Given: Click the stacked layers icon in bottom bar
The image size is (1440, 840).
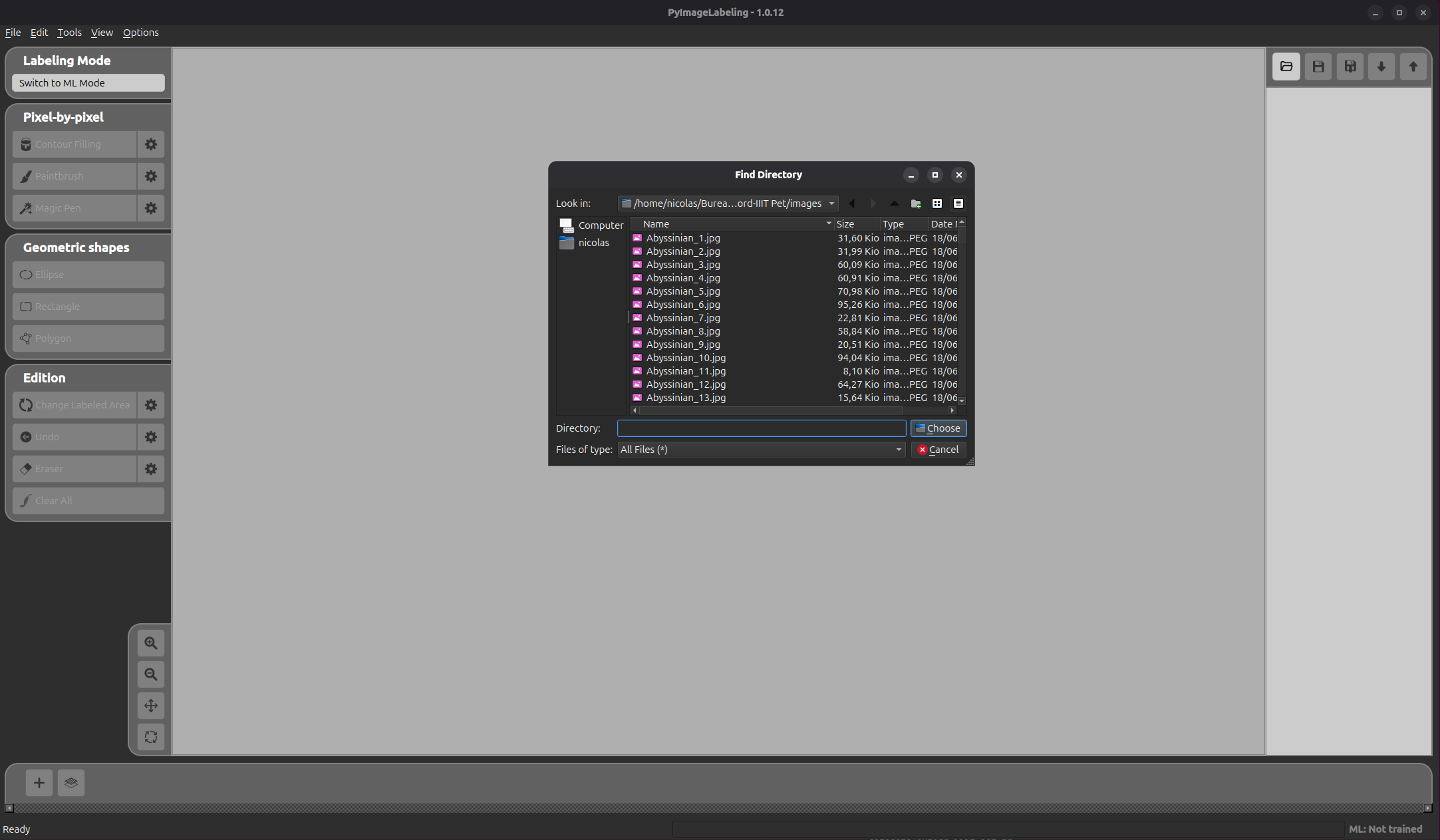Looking at the screenshot, I should point(71,783).
